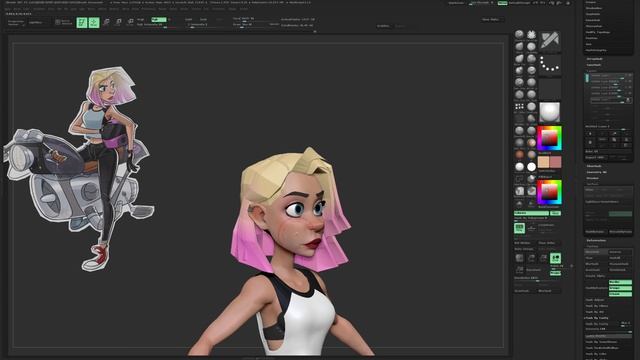The height and width of the screenshot is (360, 640).
Task: Toggle the highlighted Rgb channel button
Action: [x=159, y=19]
